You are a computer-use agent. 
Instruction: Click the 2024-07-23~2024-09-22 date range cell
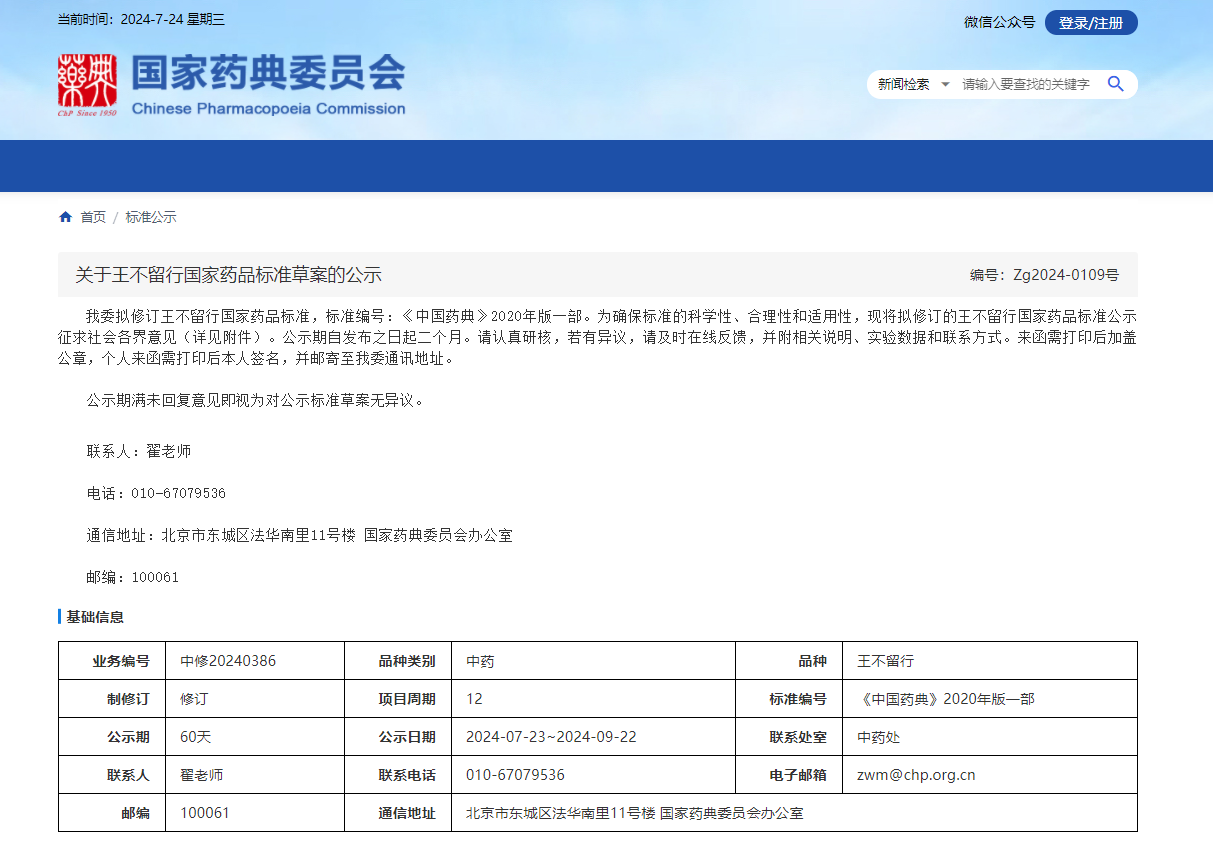pyautogui.click(x=551, y=737)
